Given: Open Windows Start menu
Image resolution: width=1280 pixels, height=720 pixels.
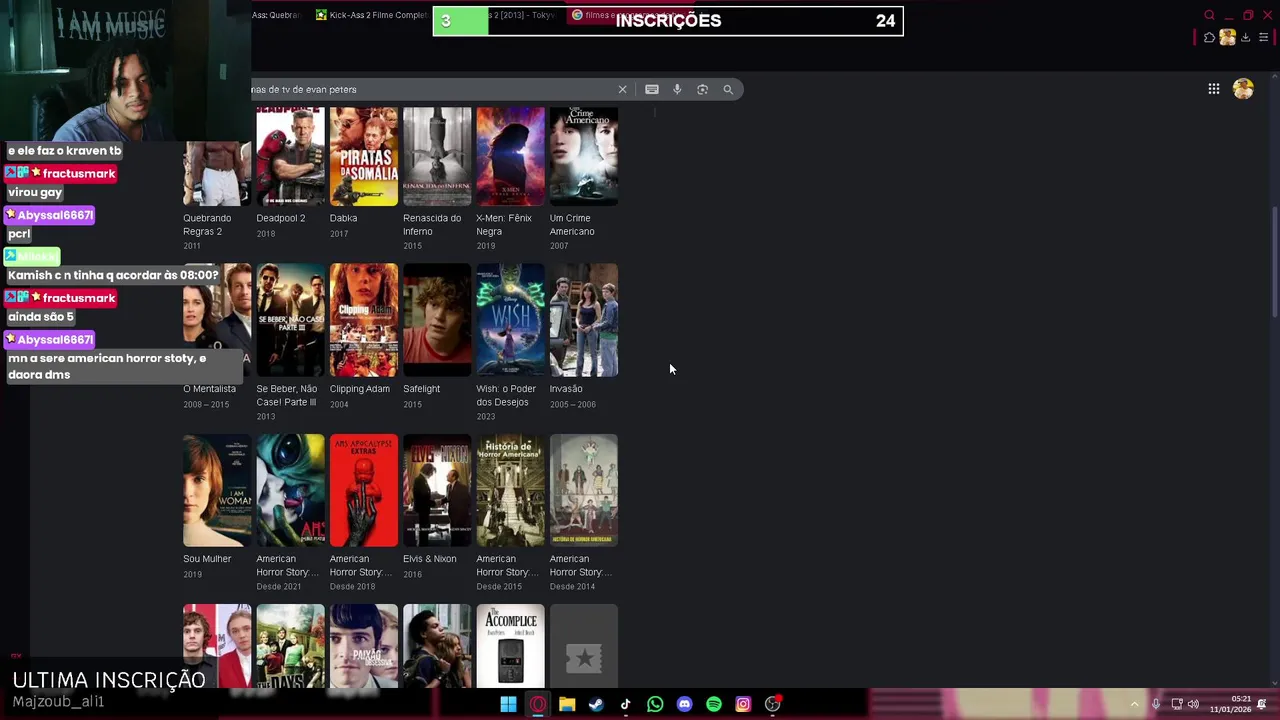Looking at the screenshot, I should tap(508, 704).
